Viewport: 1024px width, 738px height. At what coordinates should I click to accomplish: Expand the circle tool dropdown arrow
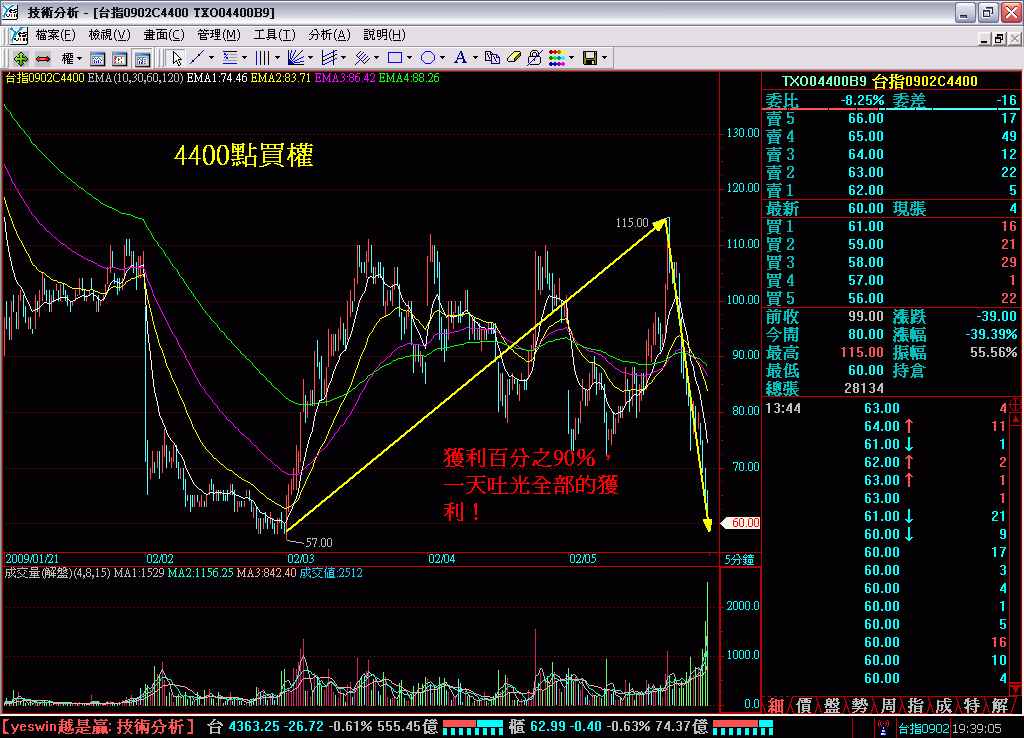coord(442,58)
